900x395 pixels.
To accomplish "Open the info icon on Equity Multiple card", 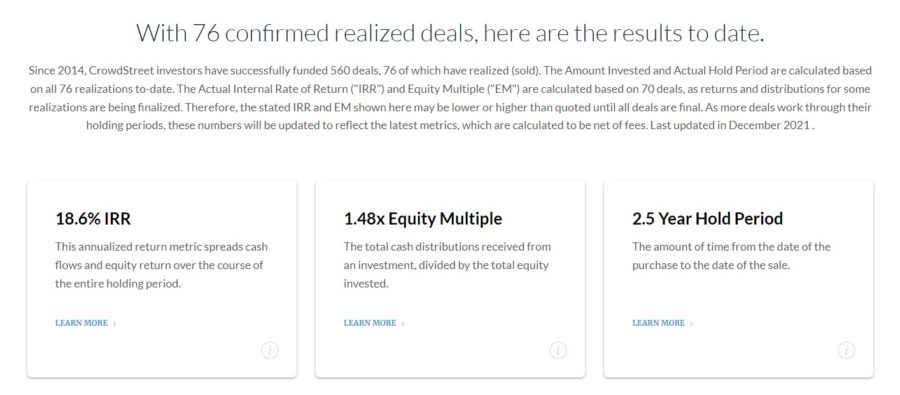I will point(558,350).
